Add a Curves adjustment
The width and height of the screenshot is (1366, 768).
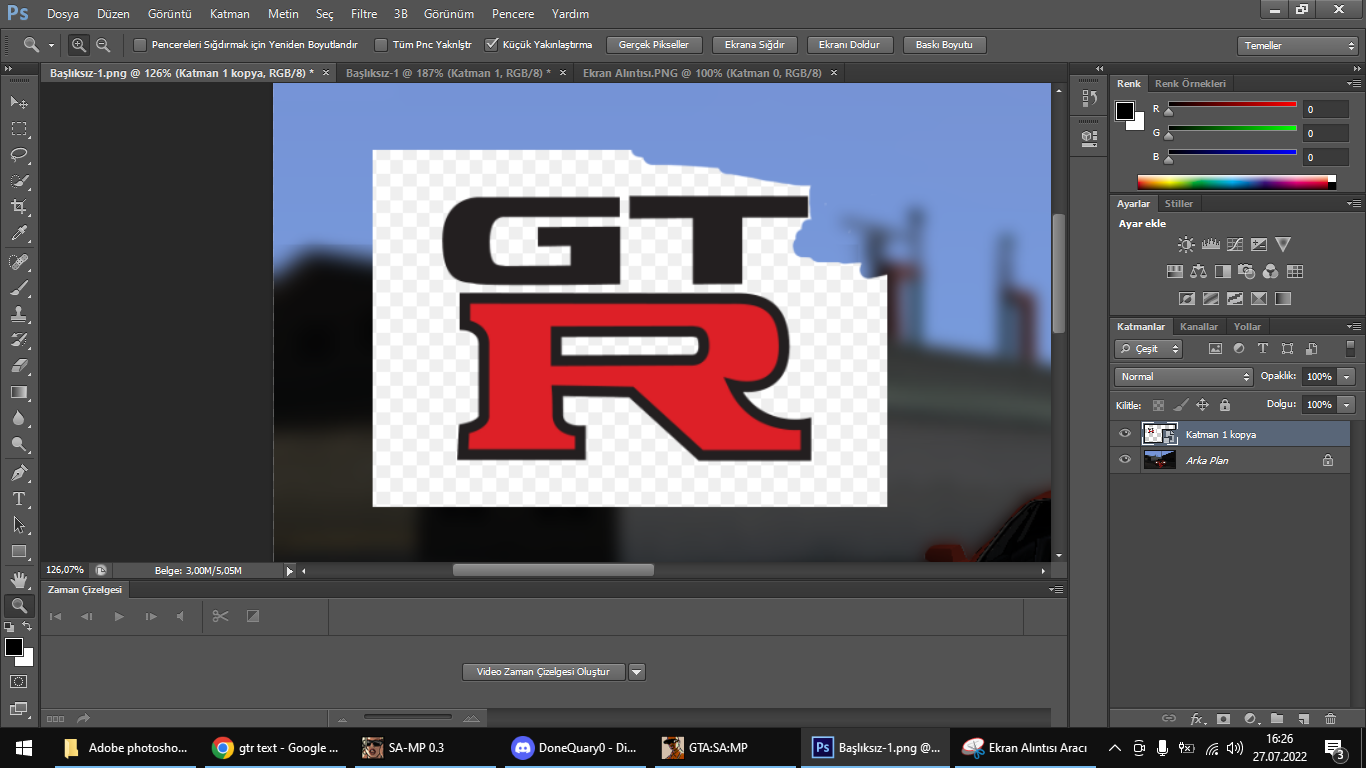coord(1235,244)
